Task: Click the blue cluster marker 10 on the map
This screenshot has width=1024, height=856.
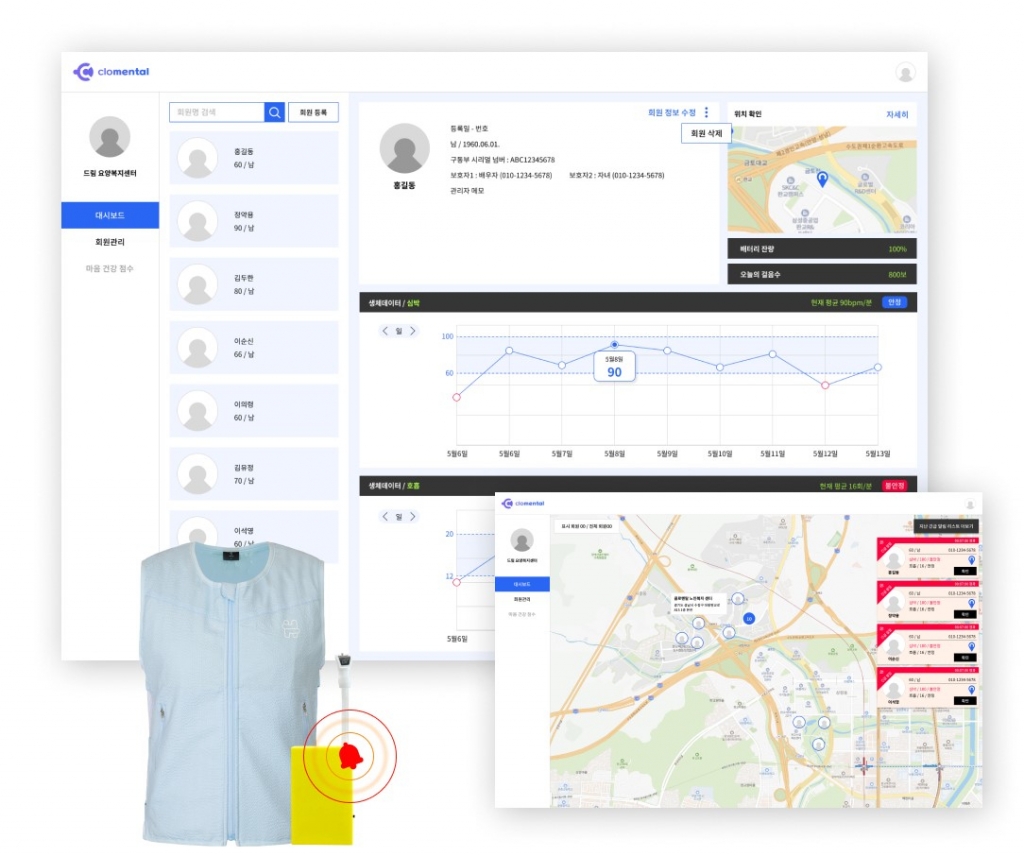Action: pyautogui.click(x=749, y=618)
